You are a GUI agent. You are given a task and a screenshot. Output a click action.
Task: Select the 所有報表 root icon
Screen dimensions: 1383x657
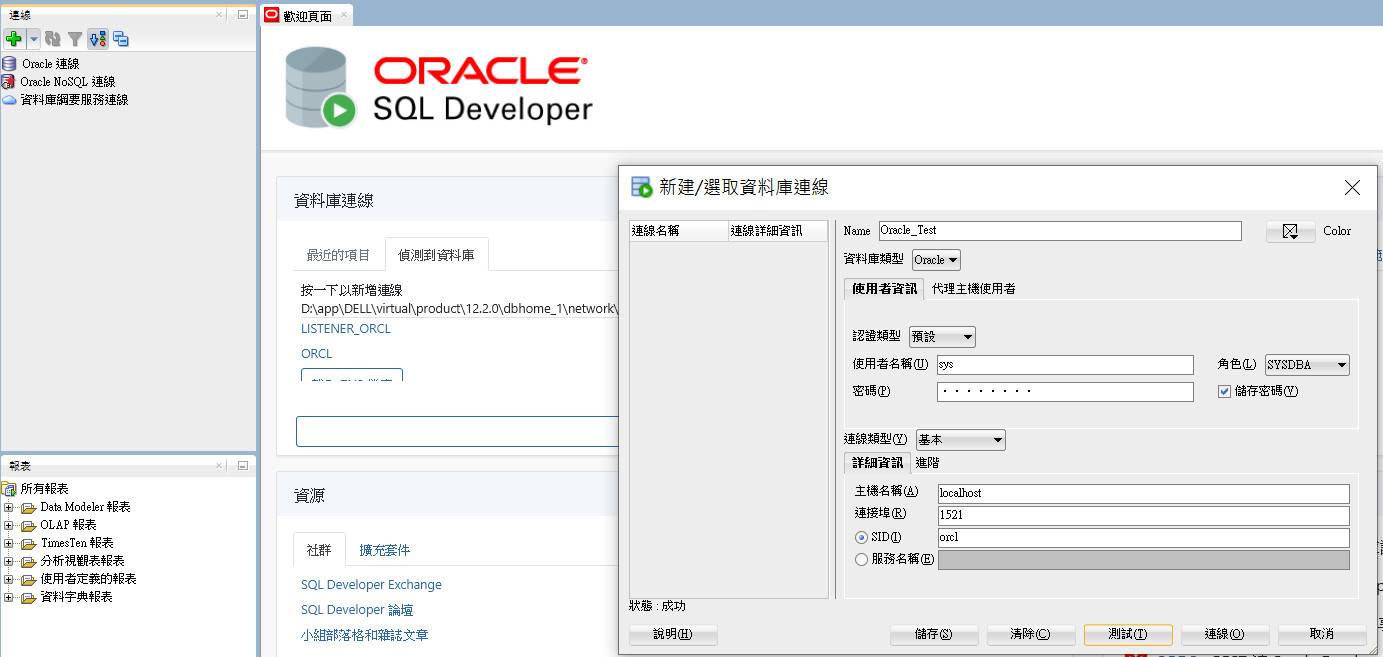coord(10,489)
